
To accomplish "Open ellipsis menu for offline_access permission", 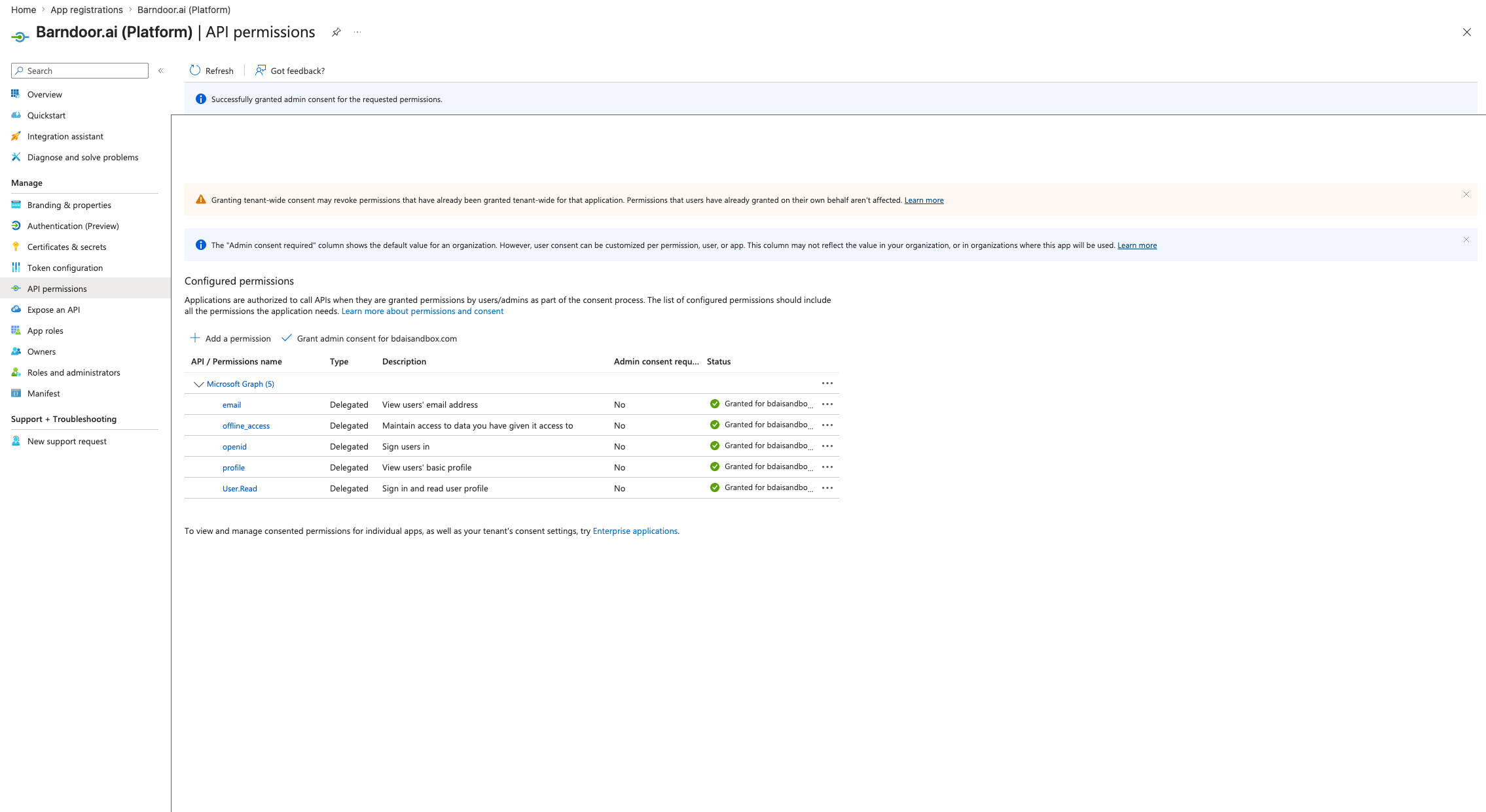I will [x=827, y=425].
